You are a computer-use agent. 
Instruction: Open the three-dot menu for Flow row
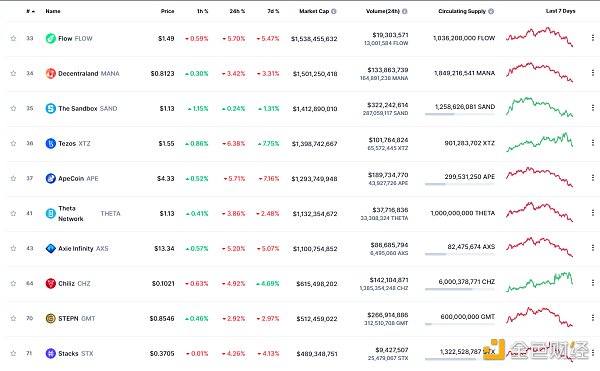pyautogui.click(x=593, y=38)
